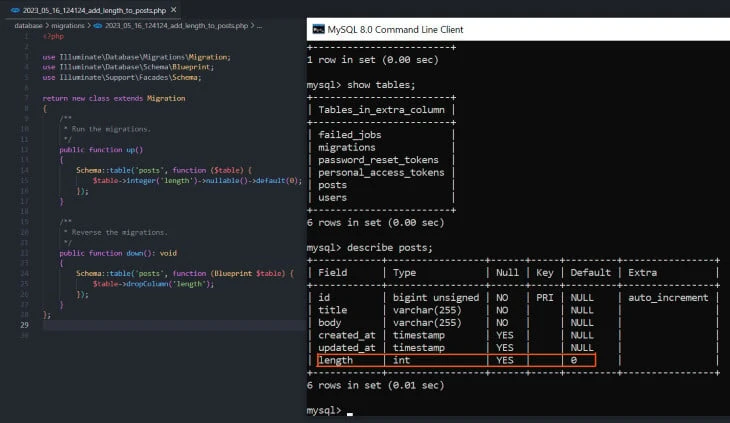
Task: Click the 'PRI' key value
Action: click(545, 298)
